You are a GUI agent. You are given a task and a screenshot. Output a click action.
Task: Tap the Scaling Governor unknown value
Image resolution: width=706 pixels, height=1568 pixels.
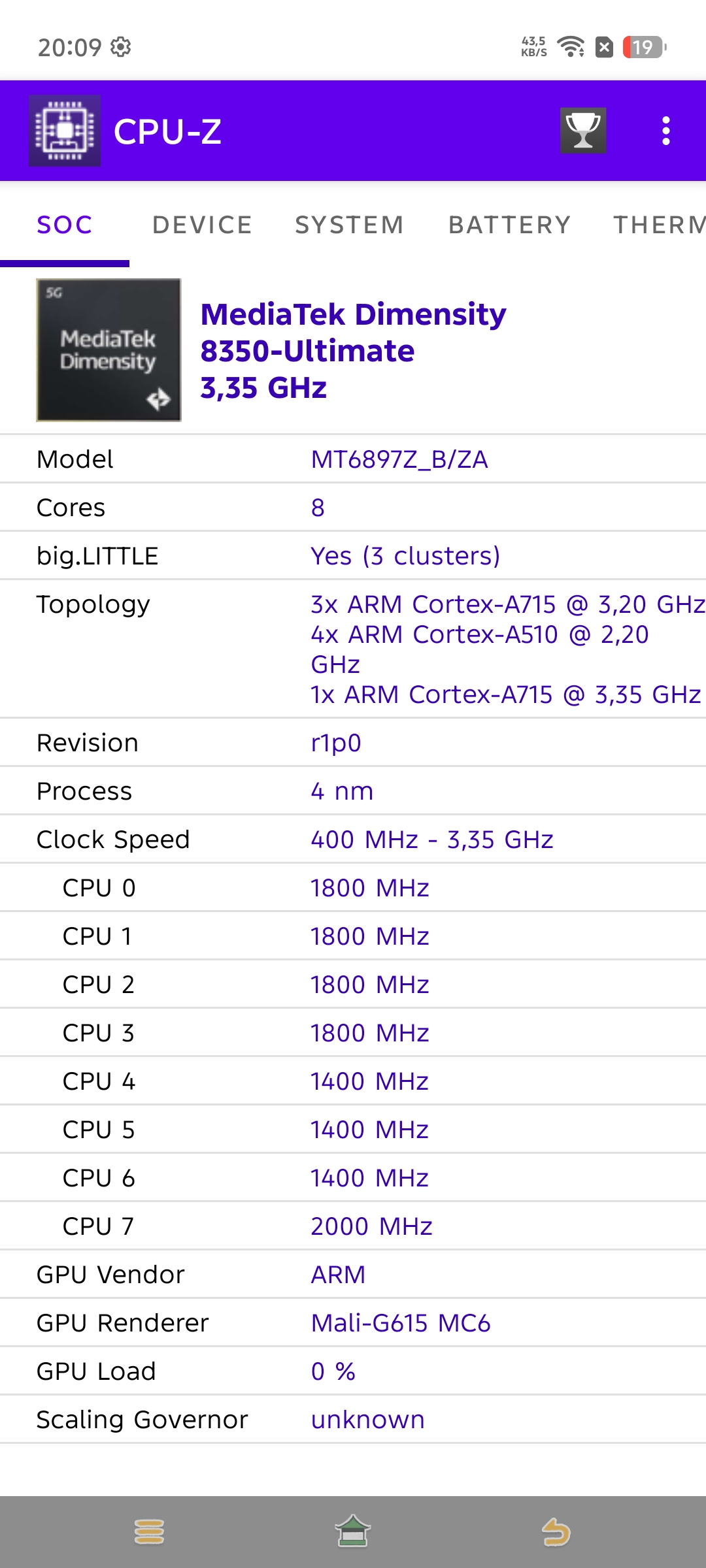(x=367, y=1420)
